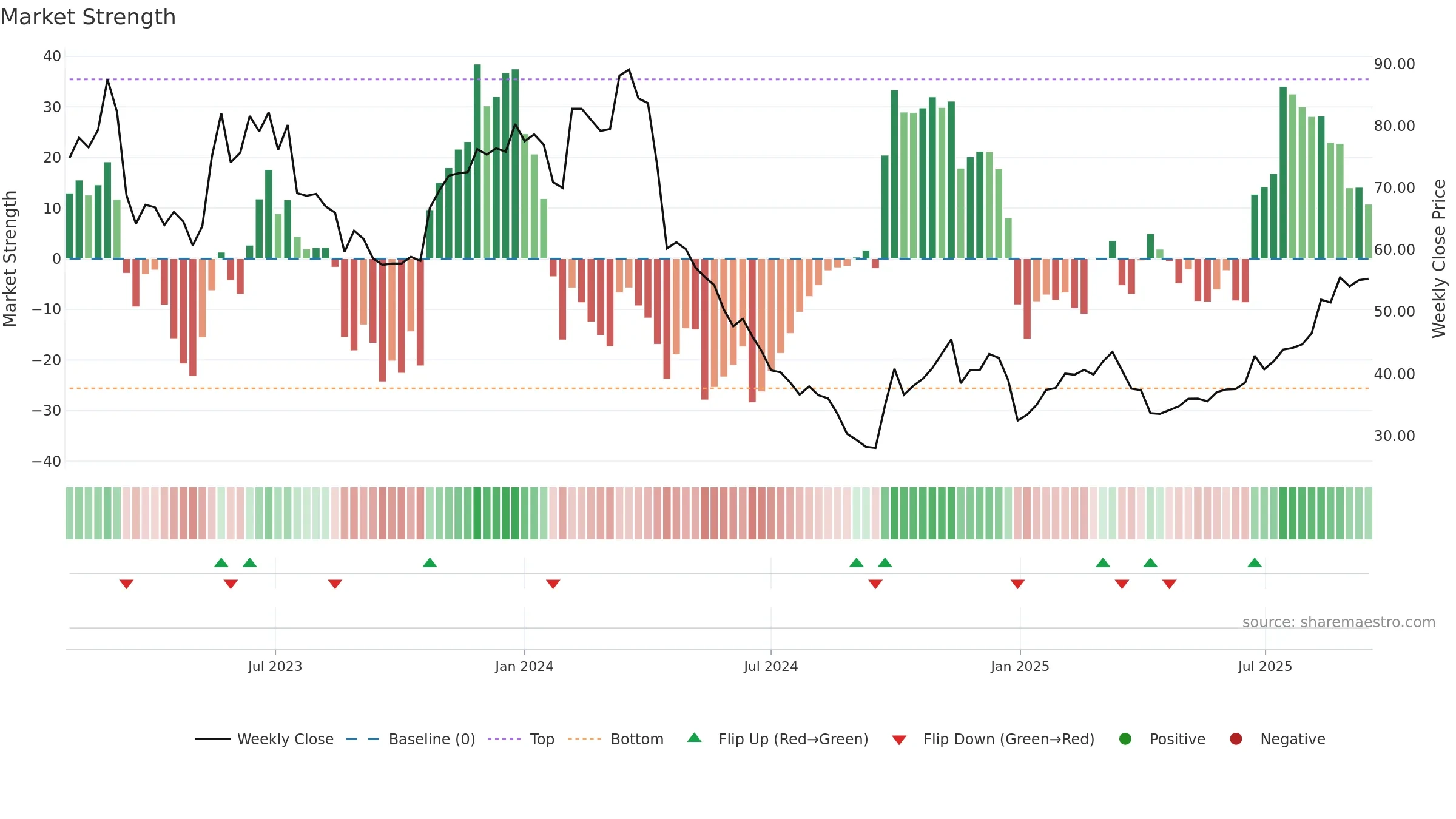Click green Positive dot in legend
1456x819 pixels.
1125,739
